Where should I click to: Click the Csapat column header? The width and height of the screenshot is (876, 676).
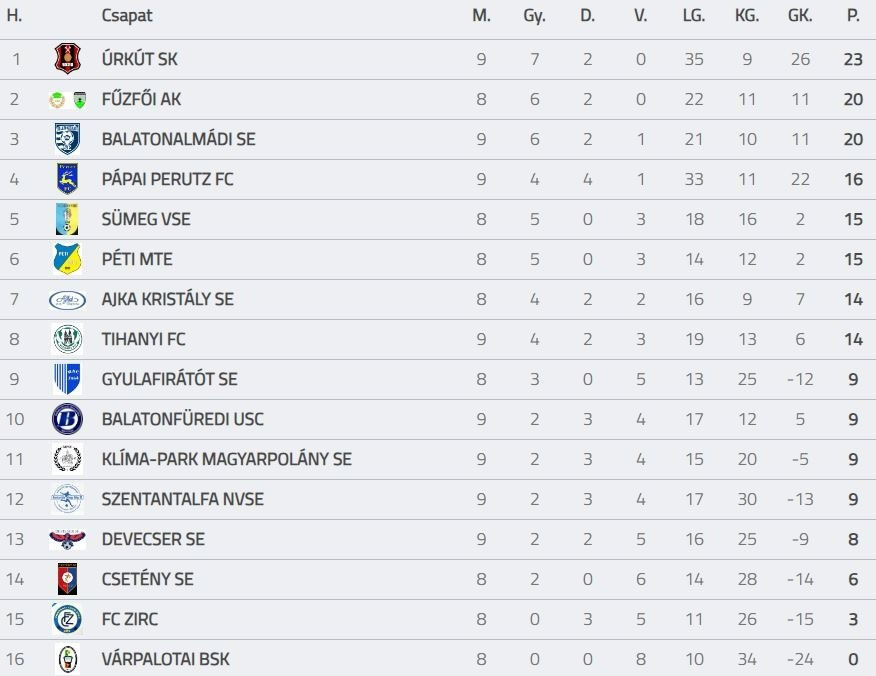(x=127, y=16)
